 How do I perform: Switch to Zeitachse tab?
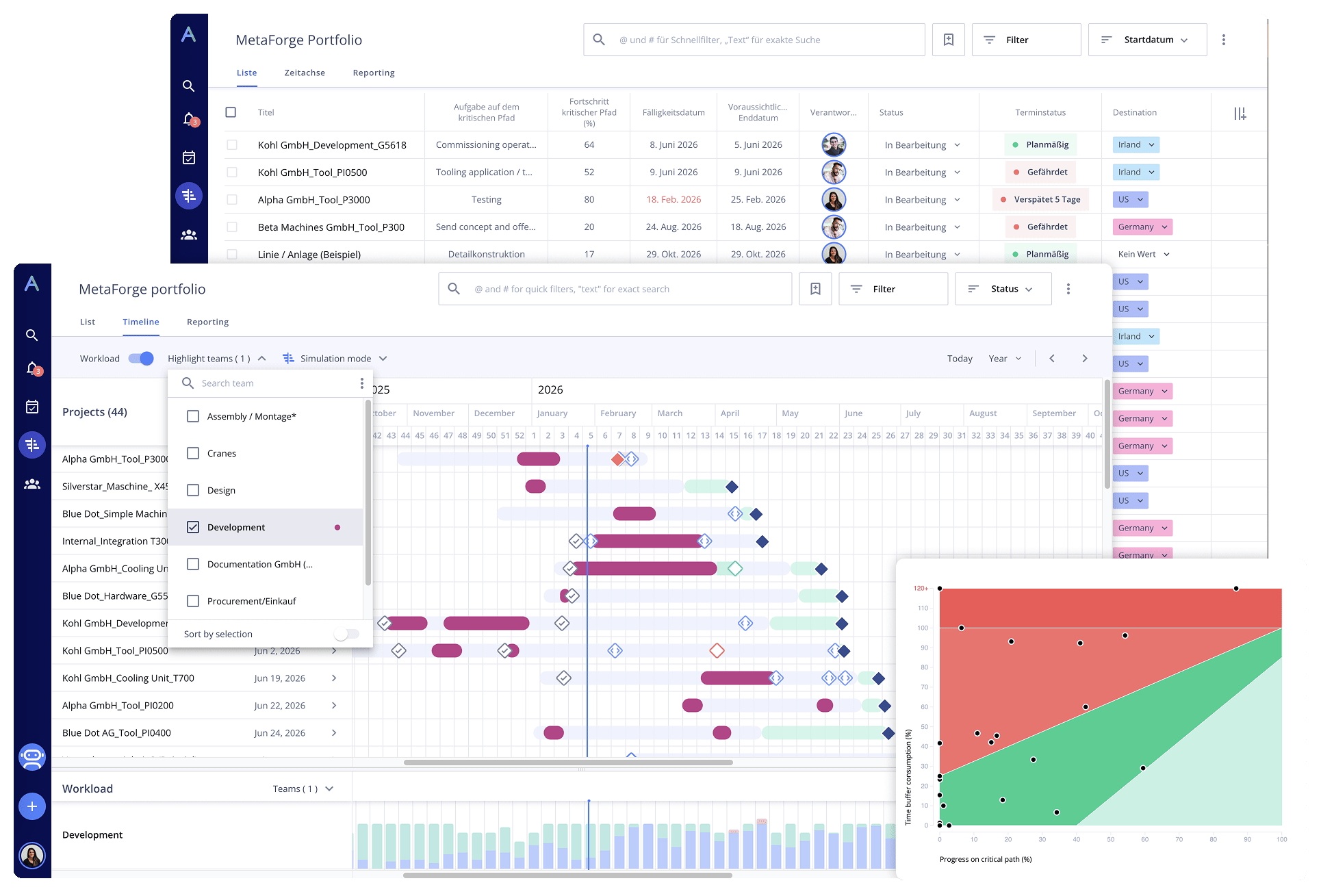[305, 73]
